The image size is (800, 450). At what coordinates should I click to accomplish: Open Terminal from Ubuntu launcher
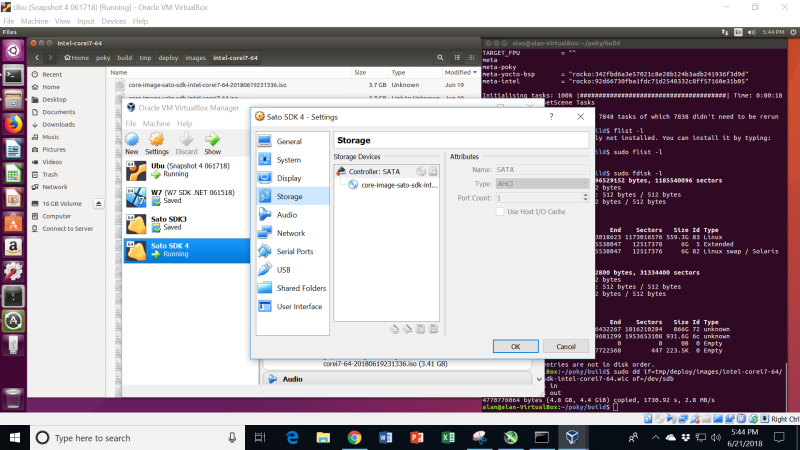[x=13, y=76]
